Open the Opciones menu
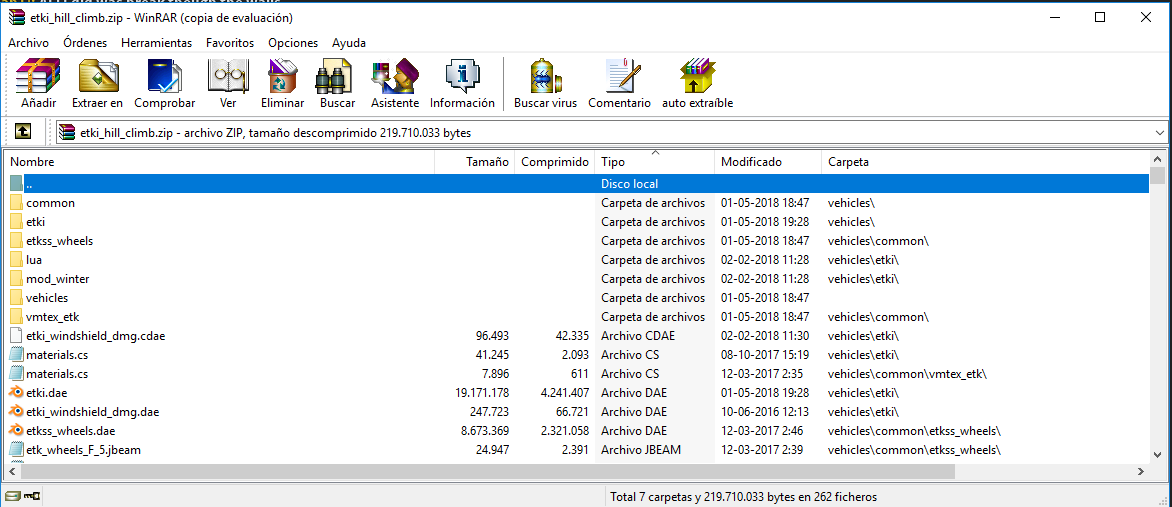Screen dimensions: 1172x507 point(293,43)
